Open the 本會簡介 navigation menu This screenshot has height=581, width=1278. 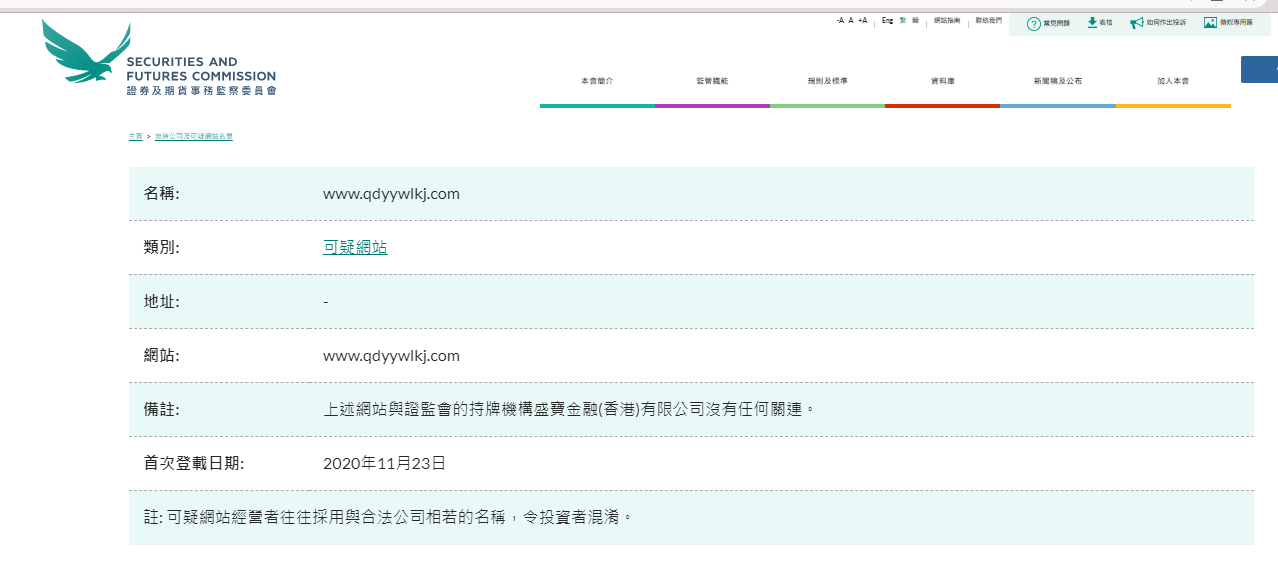[x=597, y=81]
